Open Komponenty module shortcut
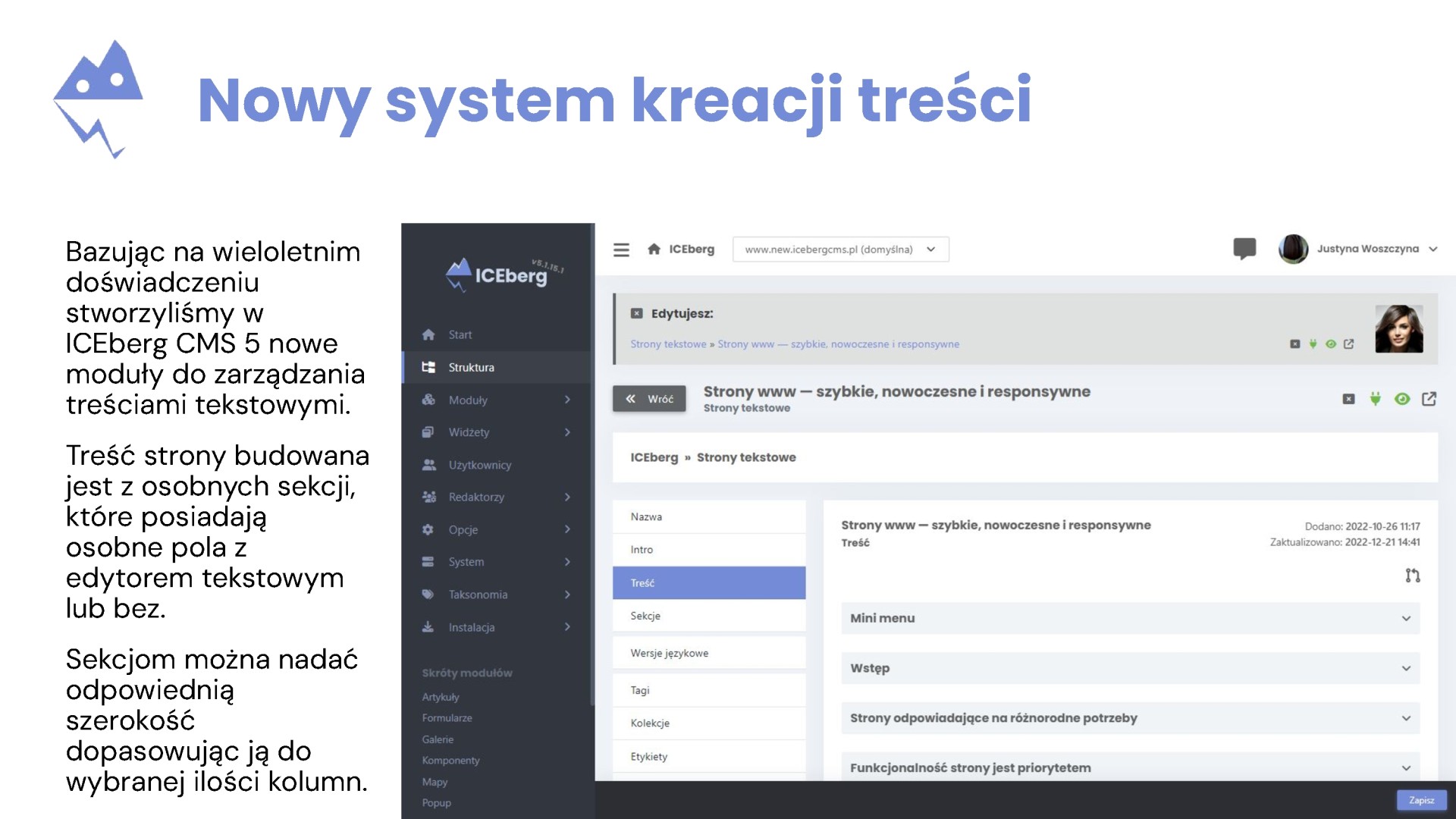This screenshot has width=1456, height=819. (450, 761)
